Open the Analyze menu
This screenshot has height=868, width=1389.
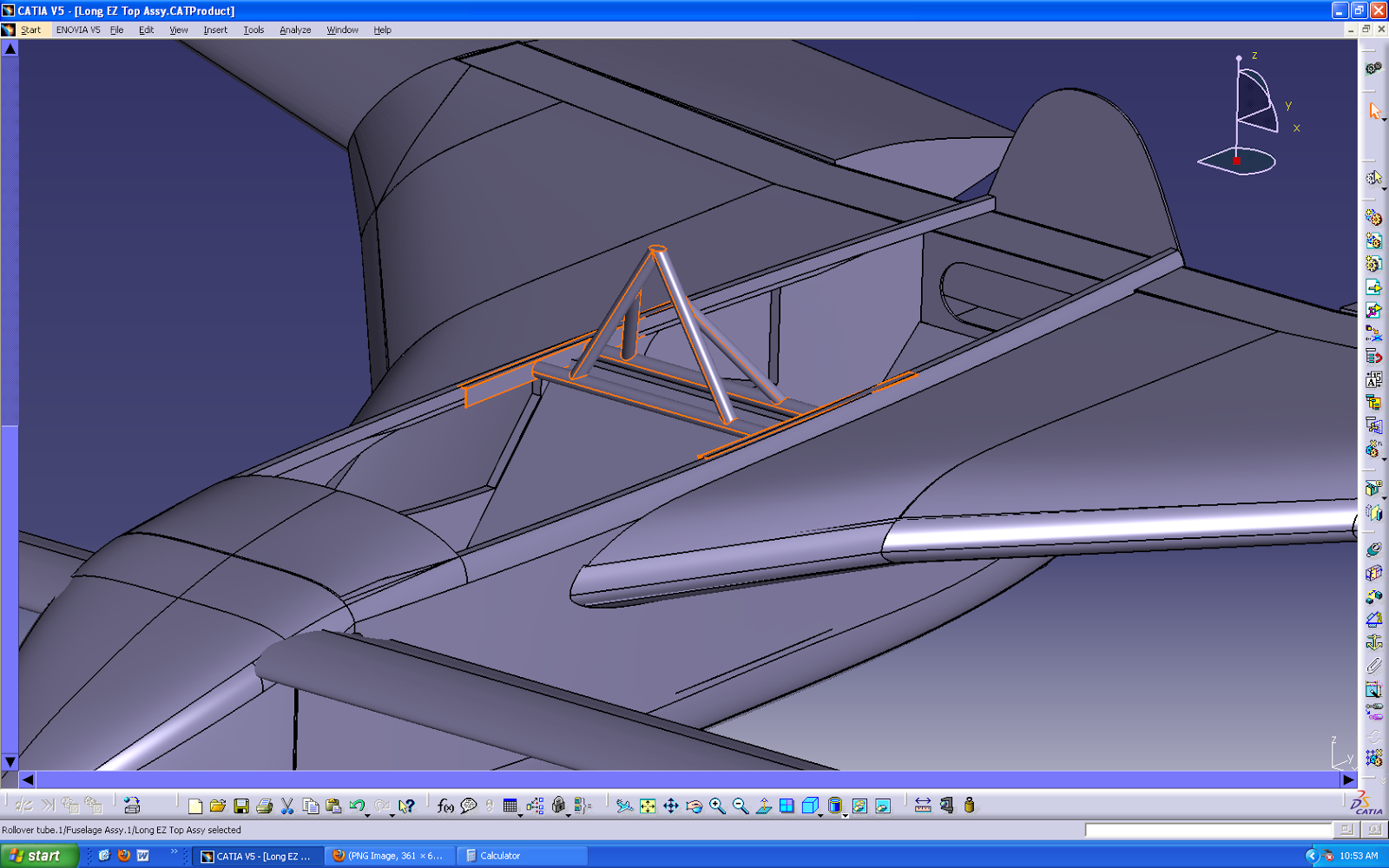(x=295, y=29)
